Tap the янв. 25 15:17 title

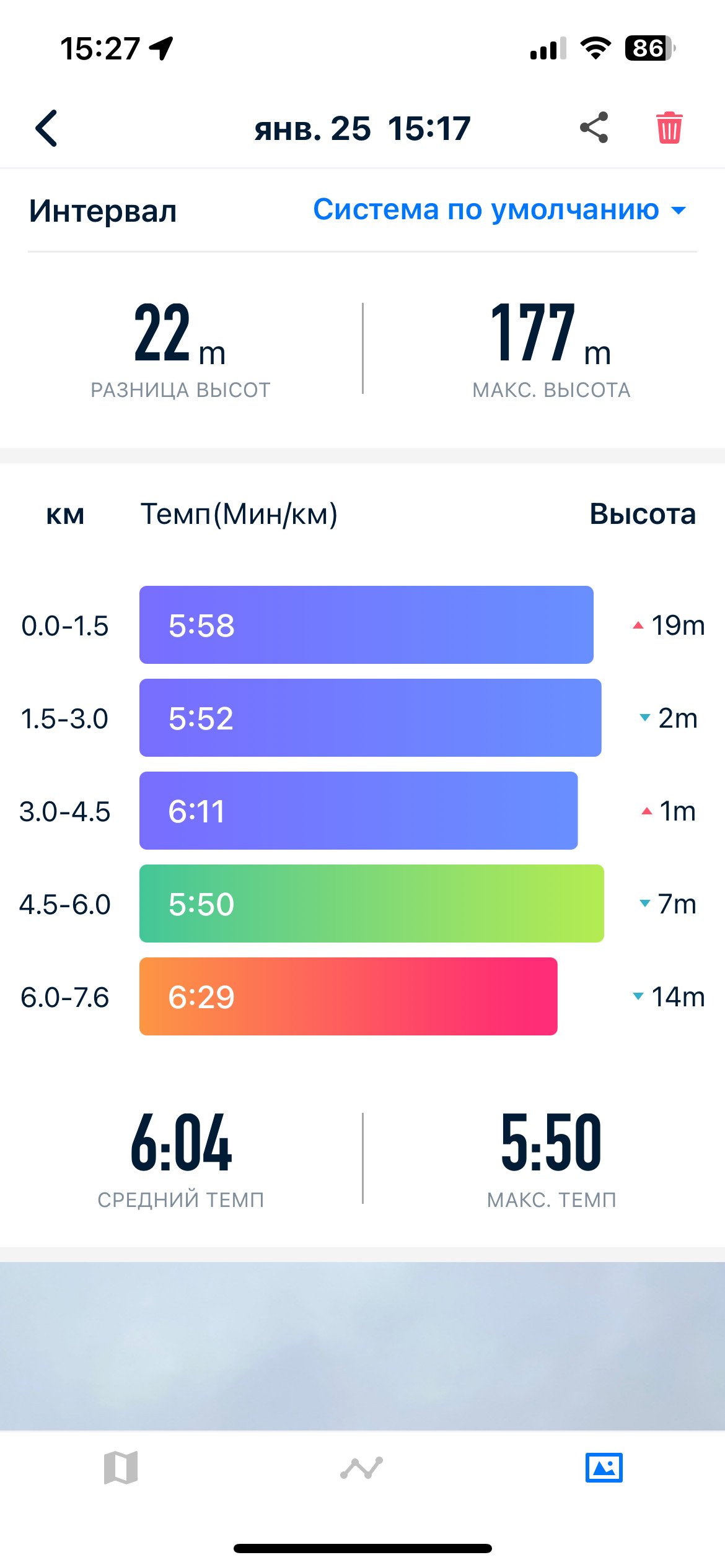tap(362, 129)
